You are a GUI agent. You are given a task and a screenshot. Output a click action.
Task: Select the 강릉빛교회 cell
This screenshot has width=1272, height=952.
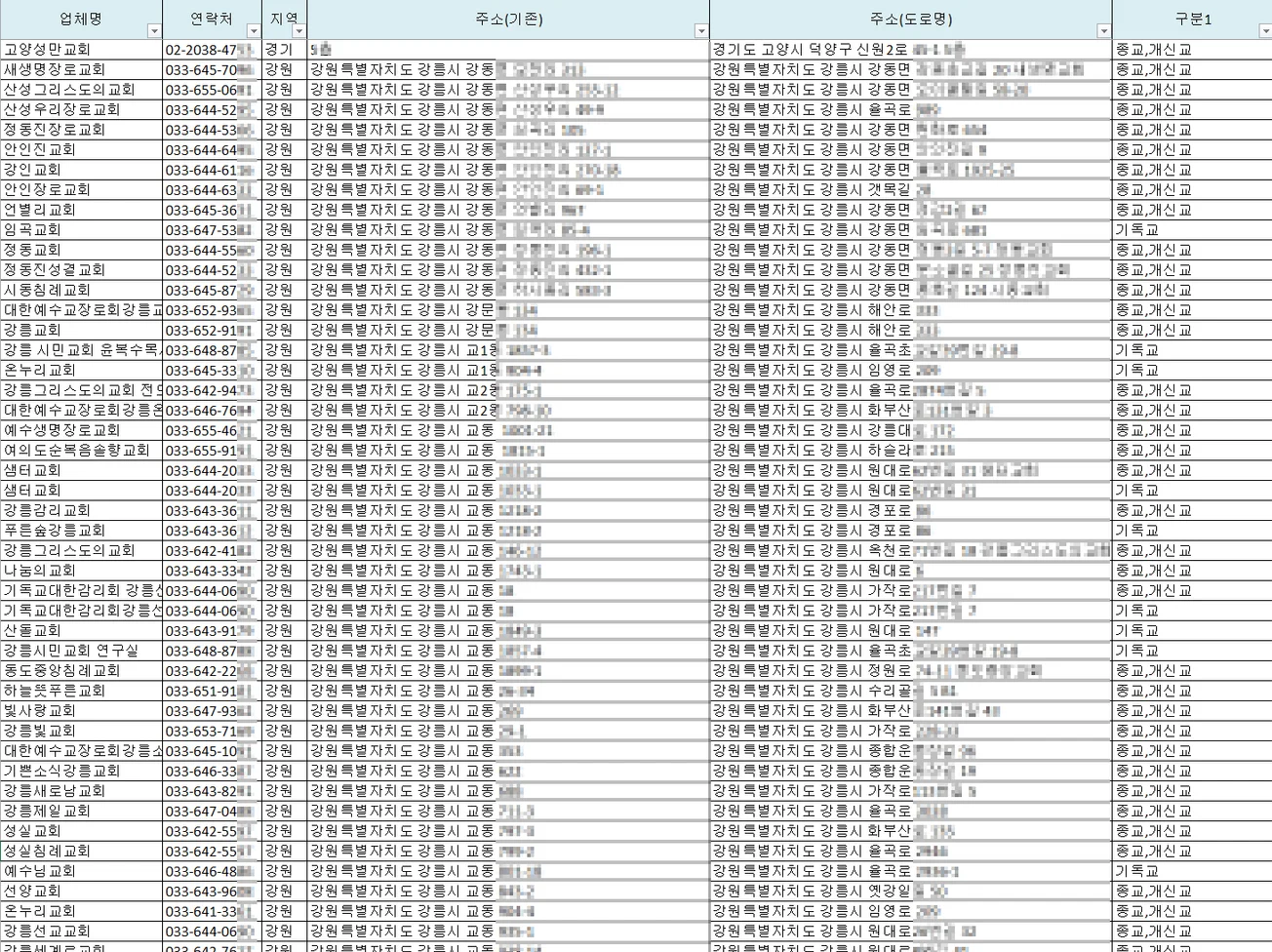(81, 731)
